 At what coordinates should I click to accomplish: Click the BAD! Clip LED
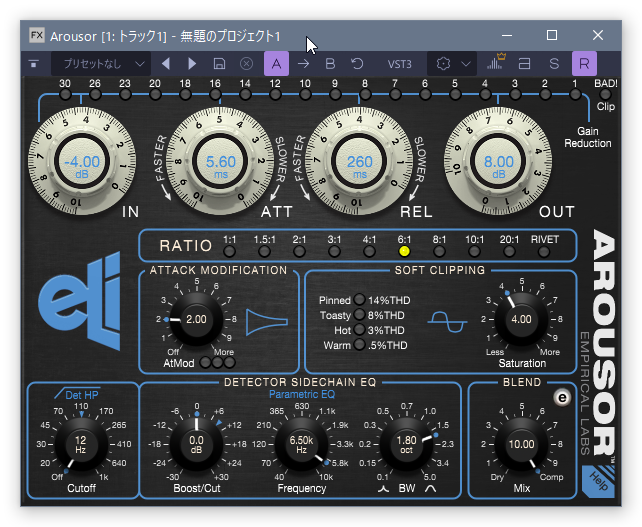tap(605, 95)
